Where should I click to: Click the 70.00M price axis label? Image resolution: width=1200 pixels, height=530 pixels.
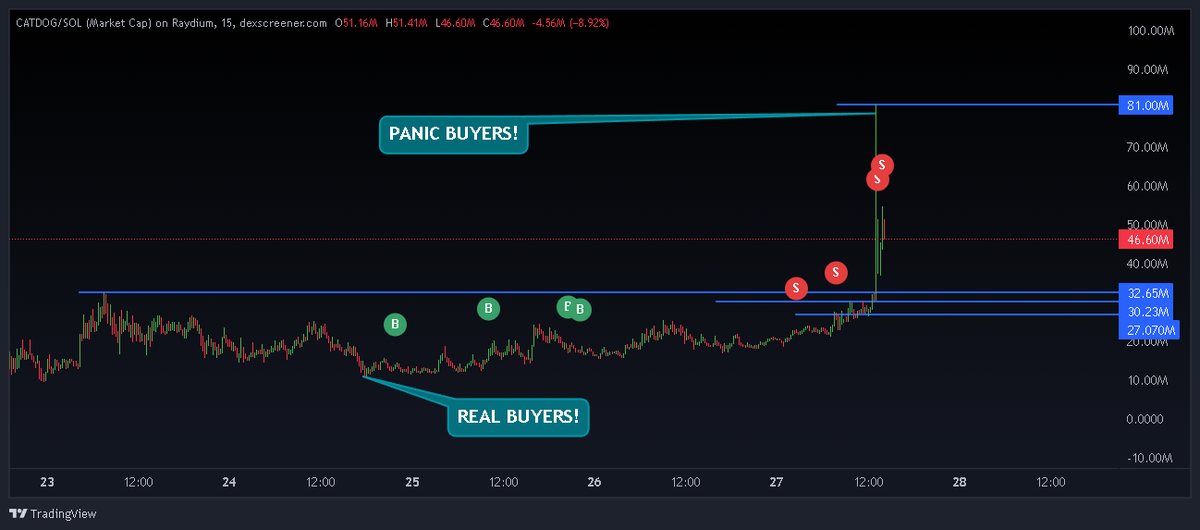(1149, 148)
